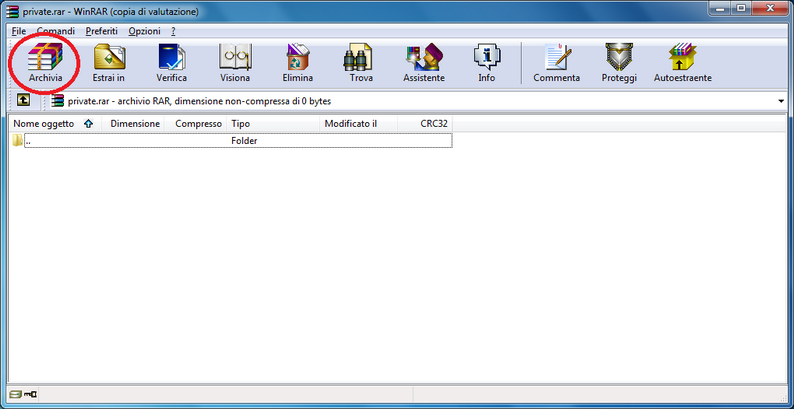Sort by Nome oggetto column
Screen dimensions: 794x409
coord(55,124)
